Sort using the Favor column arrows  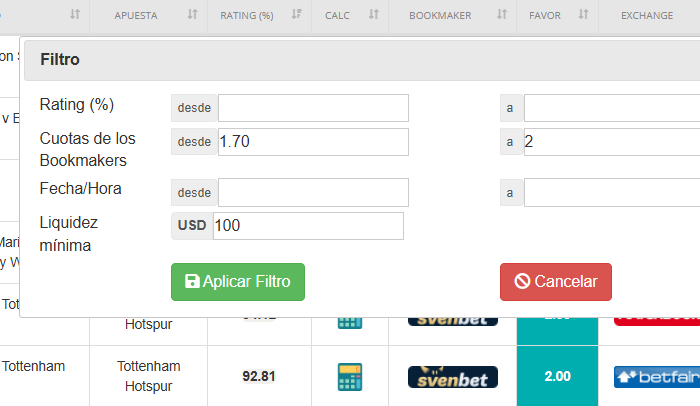tap(578, 15)
